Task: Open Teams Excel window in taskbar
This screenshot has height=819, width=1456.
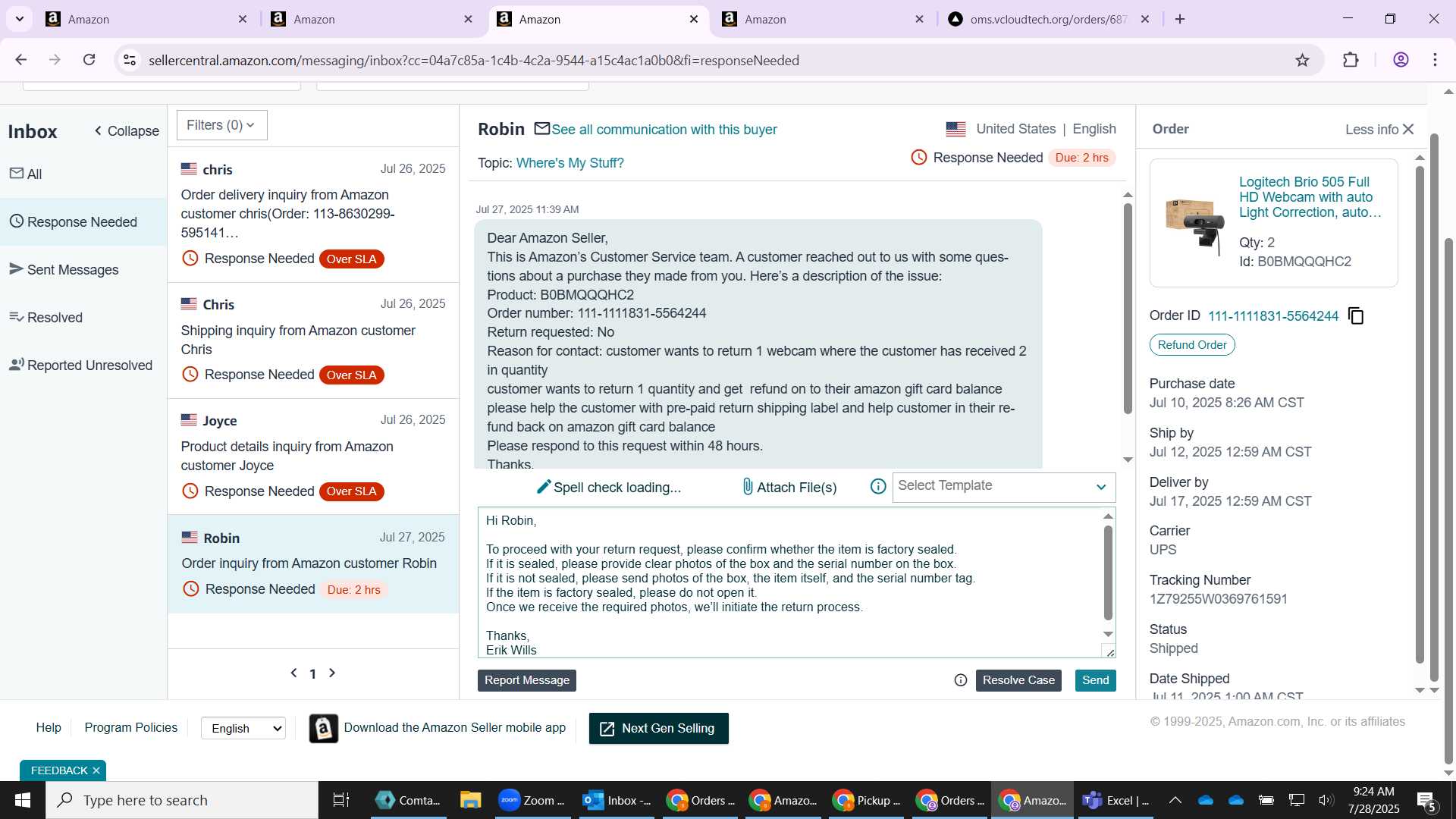Action: (x=1116, y=800)
